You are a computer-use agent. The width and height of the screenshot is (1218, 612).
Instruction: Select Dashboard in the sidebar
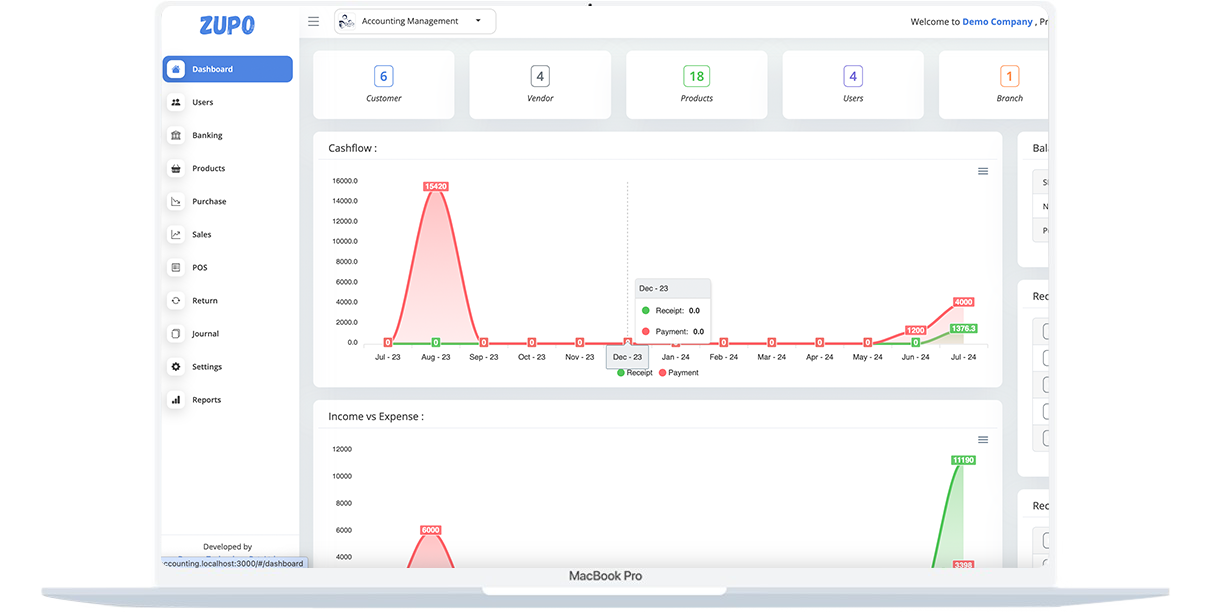point(227,69)
